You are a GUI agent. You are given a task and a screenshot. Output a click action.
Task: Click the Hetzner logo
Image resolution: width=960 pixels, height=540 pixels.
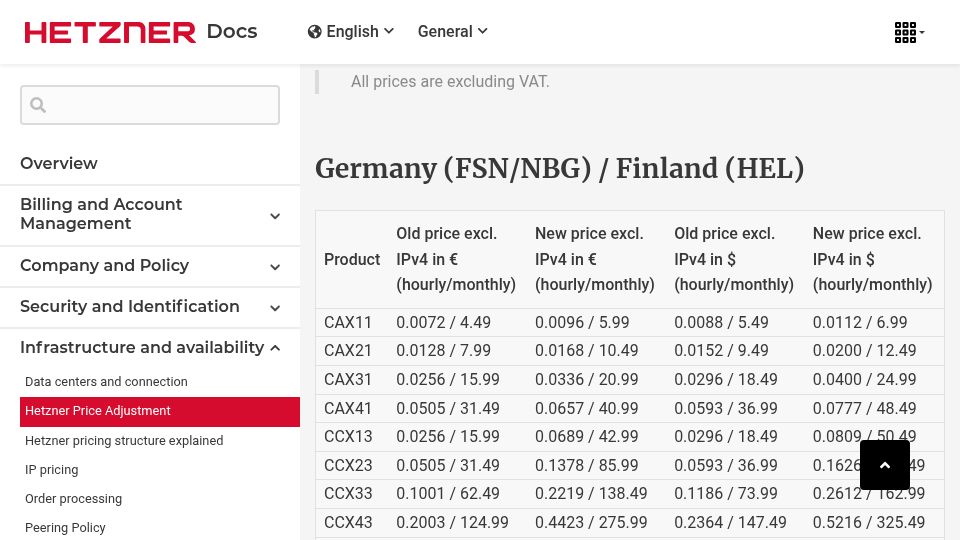[110, 32]
